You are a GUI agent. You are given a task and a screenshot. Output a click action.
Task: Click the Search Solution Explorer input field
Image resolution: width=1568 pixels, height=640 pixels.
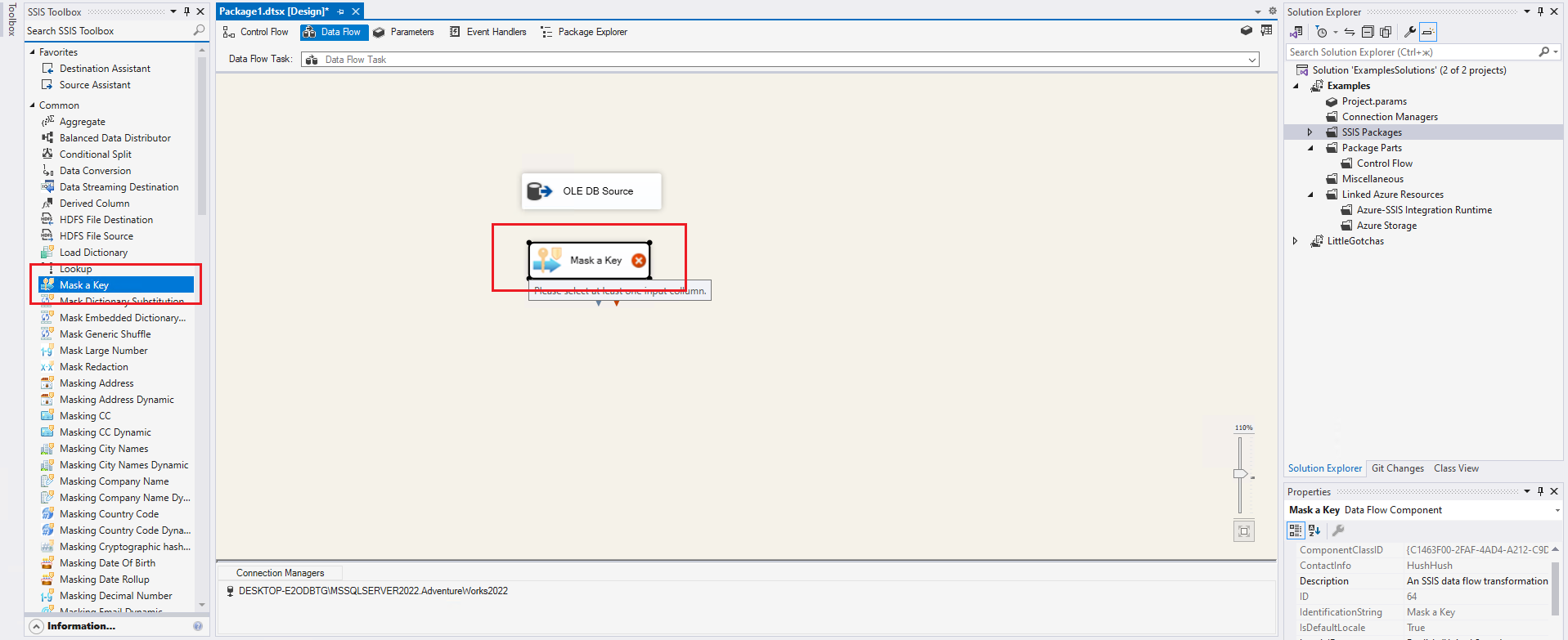1411,52
